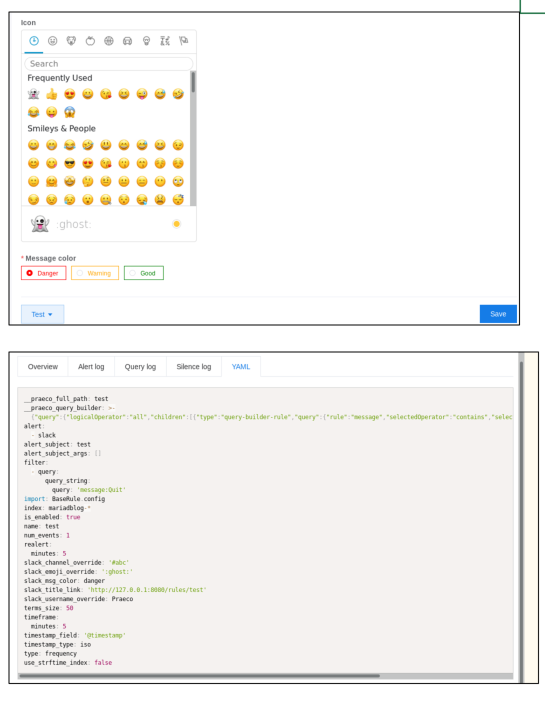
Task: Pick the zipper-mouth face emoji
Action: click(x=106, y=199)
